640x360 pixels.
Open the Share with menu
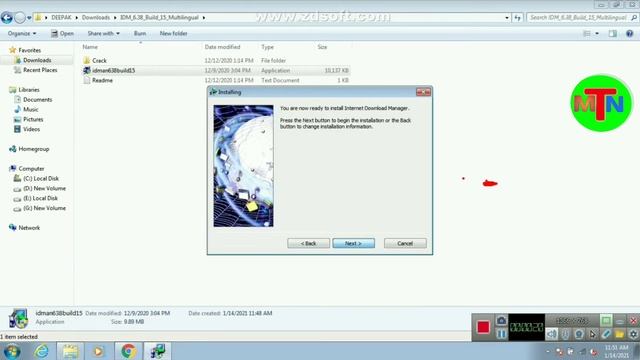click(103, 33)
